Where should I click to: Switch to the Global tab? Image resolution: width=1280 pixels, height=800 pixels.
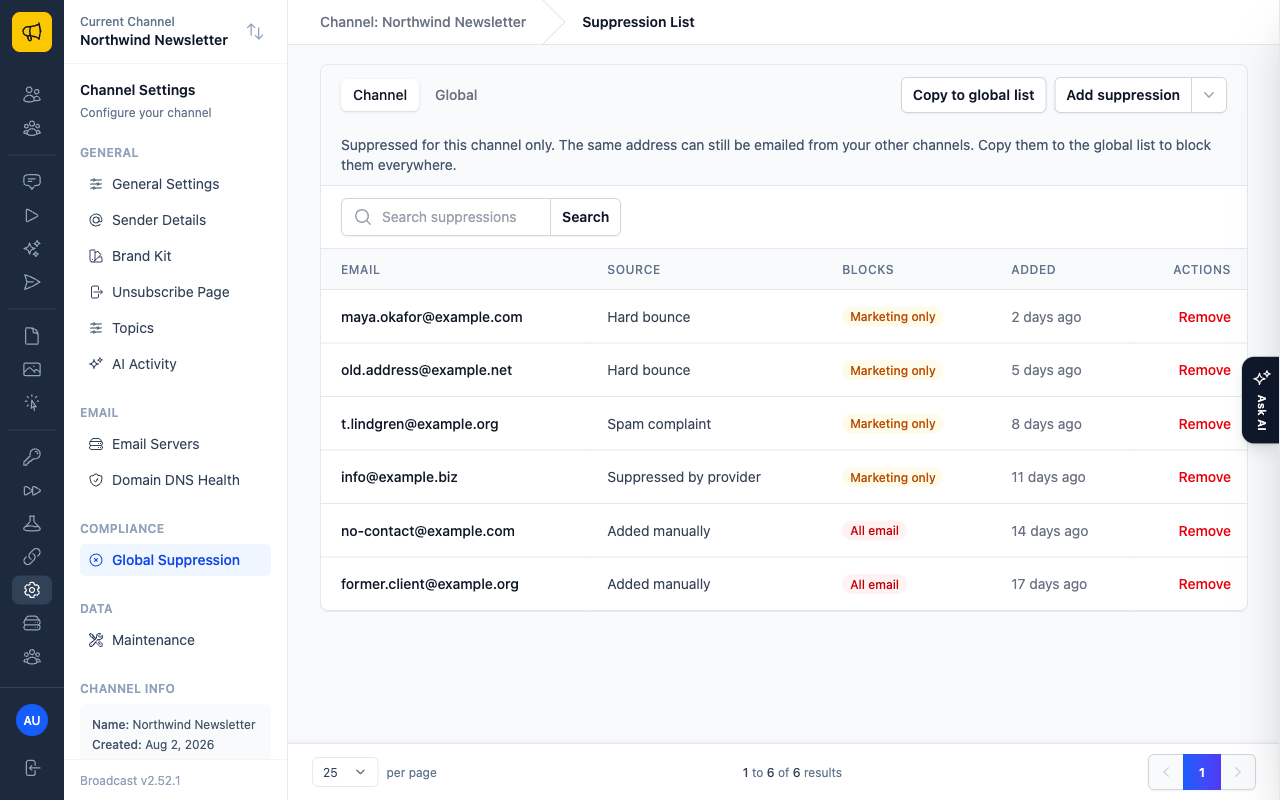[456, 95]
